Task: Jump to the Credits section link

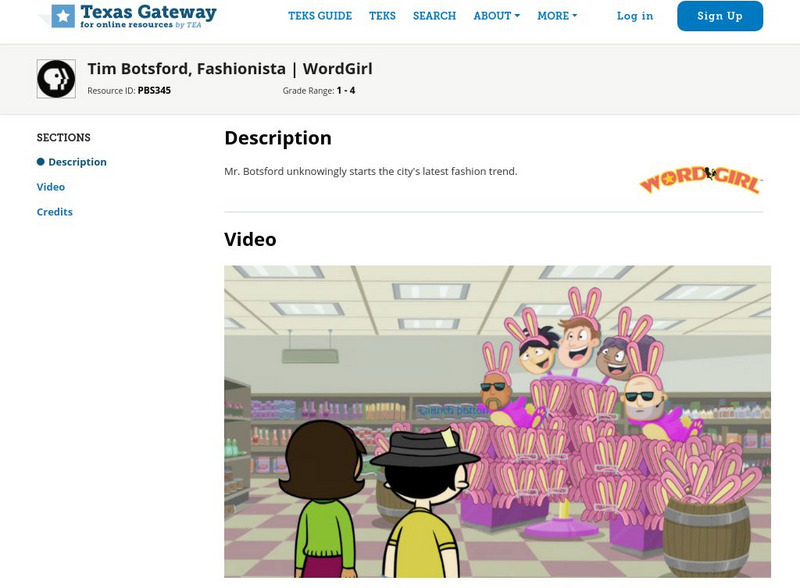Action: click(55, 212)
